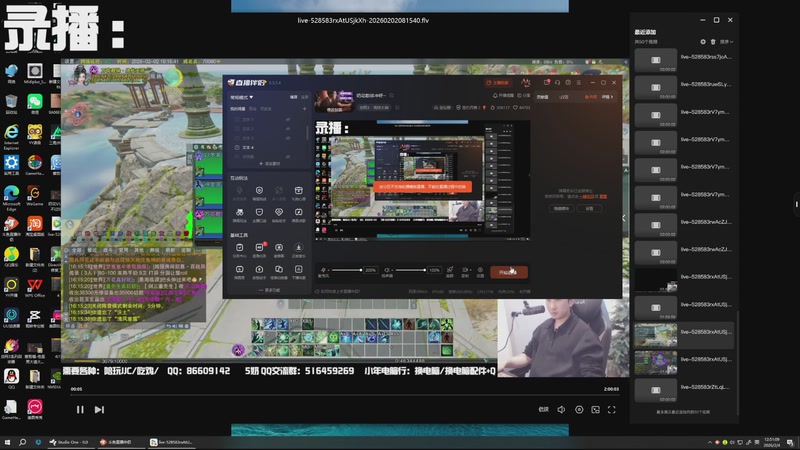
Task: Expand the system tray hidden icons chevron
Action: click(x=710, y=442)
